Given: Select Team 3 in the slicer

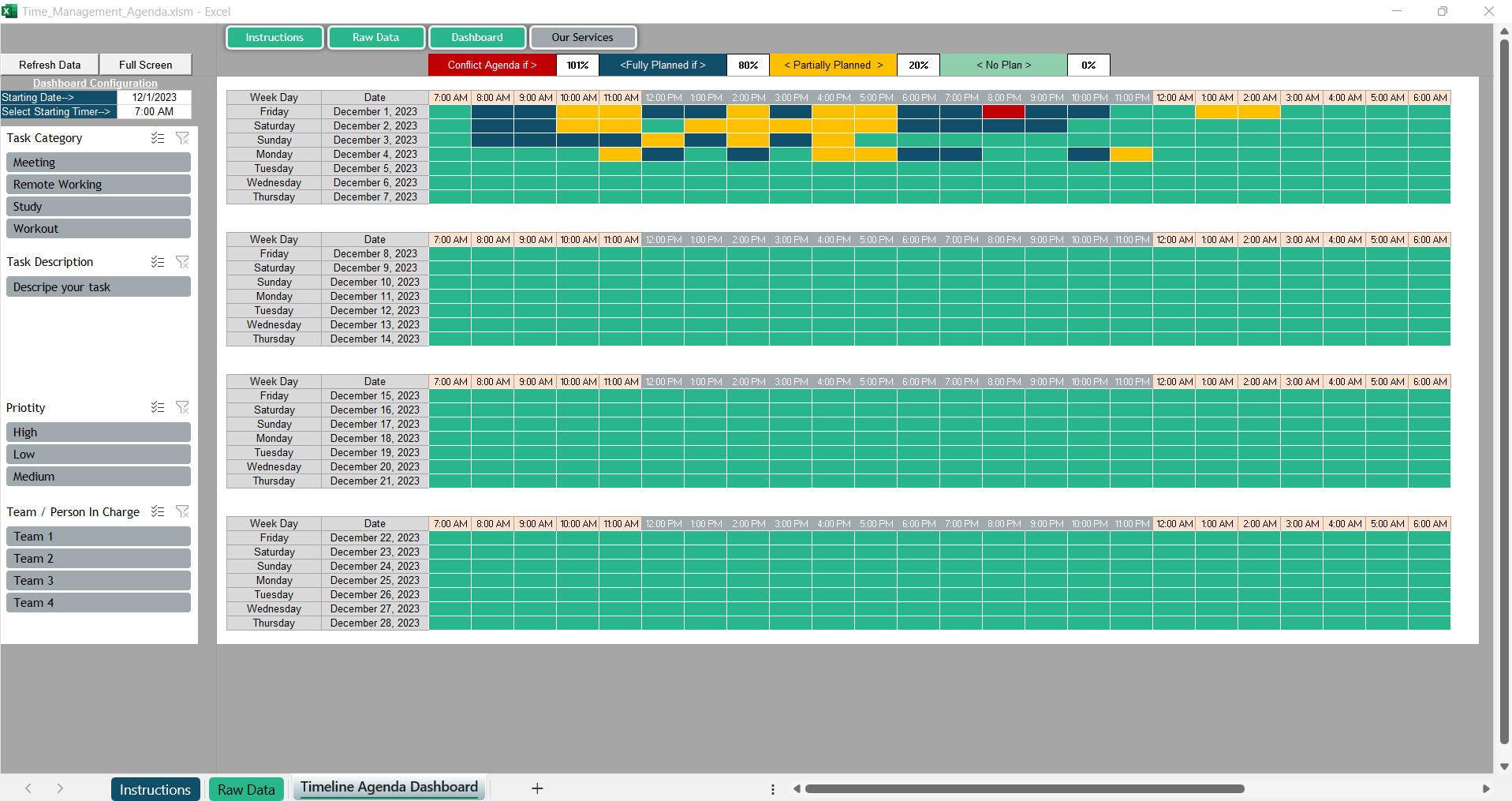Looking at the screenshot, I should pos(99,581).
